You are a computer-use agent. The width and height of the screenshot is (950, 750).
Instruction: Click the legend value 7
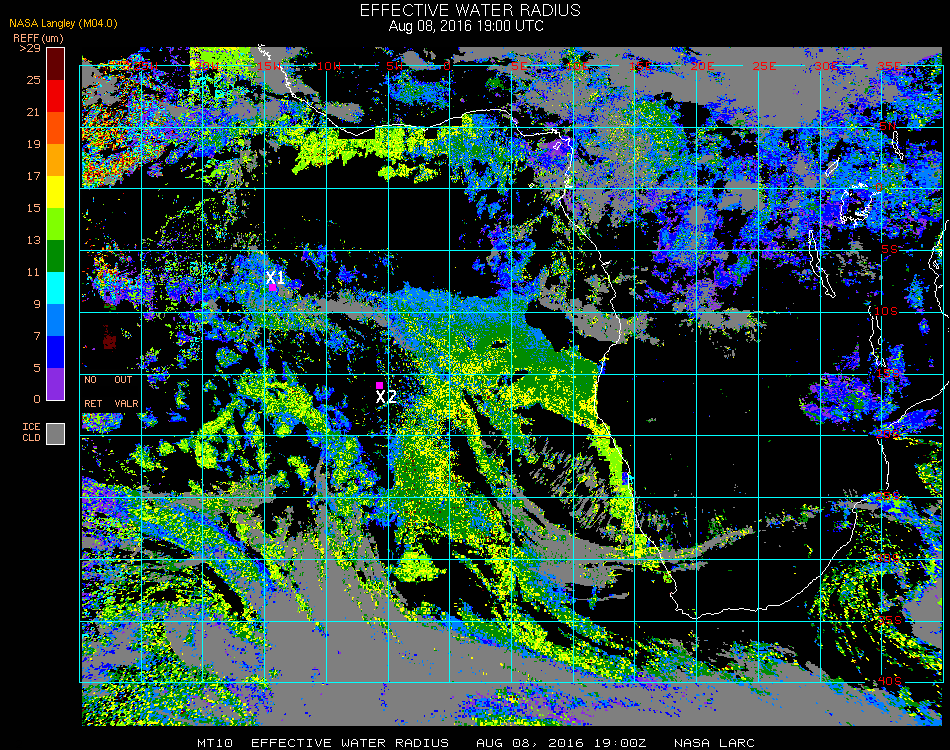37,336
